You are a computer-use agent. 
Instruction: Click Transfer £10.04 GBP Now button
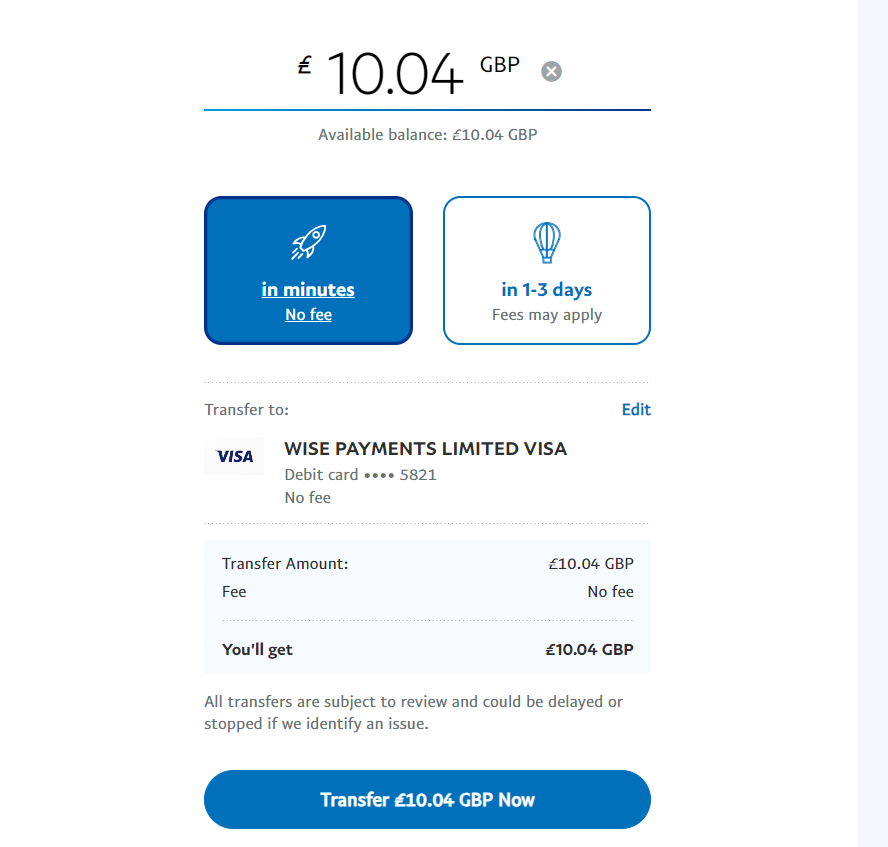[428, 799]
